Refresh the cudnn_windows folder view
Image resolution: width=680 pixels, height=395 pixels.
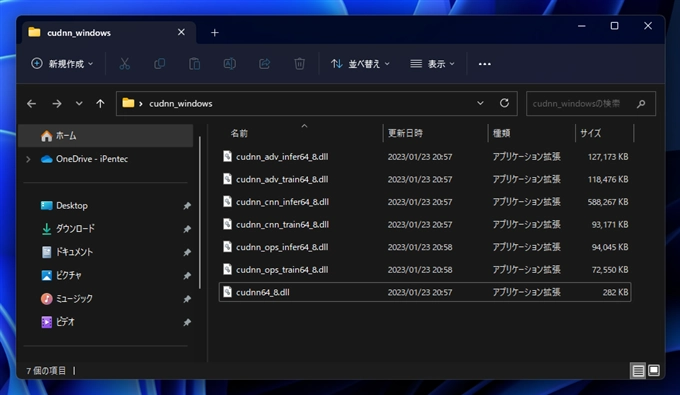pyautogui.click(x=504, y=103)
